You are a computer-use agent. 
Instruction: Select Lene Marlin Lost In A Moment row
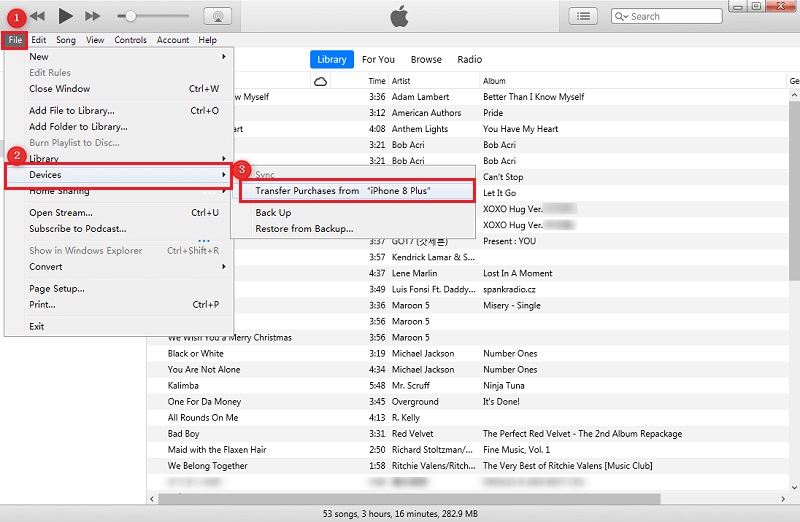(510, 274)
